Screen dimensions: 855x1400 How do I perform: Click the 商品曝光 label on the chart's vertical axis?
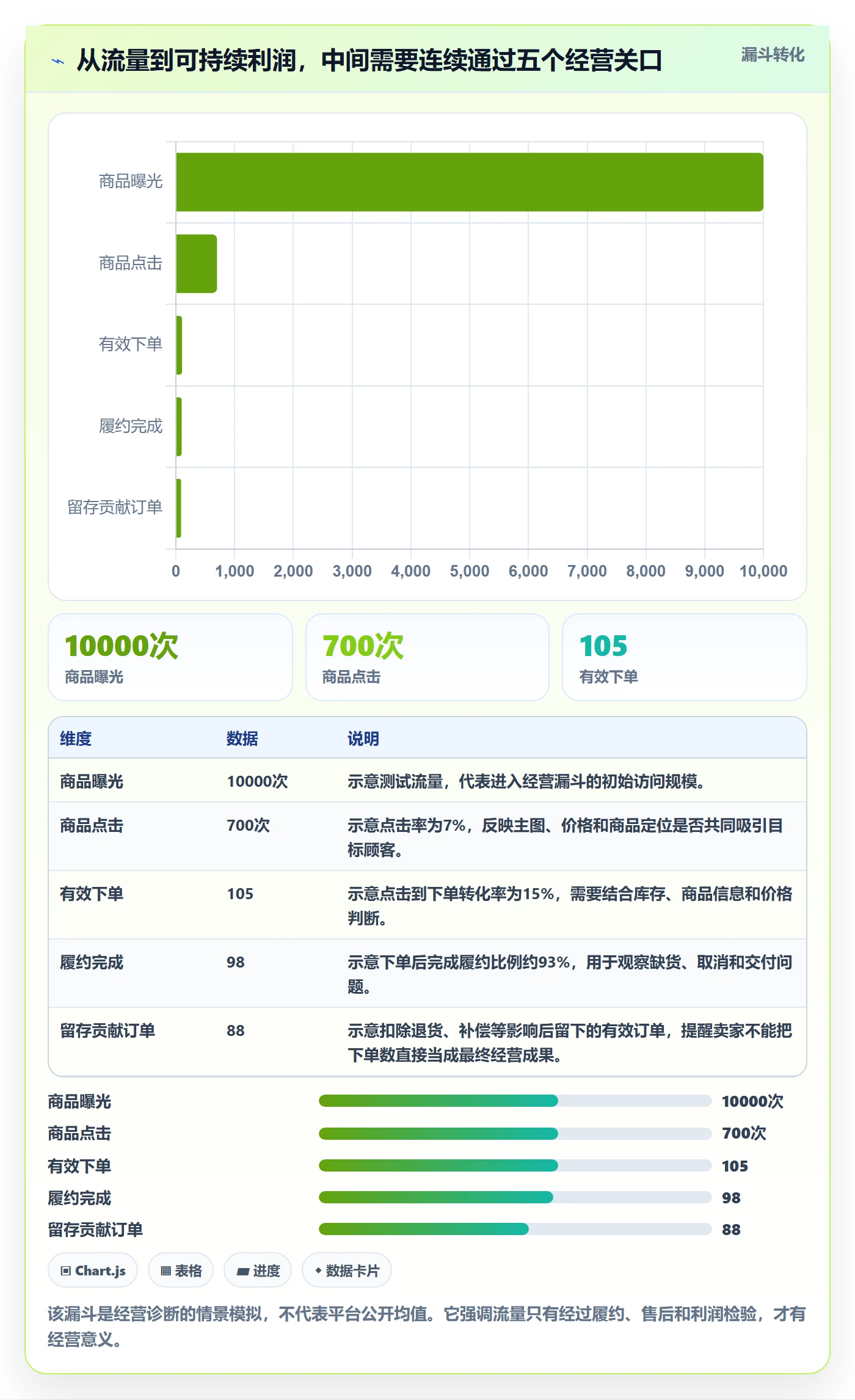(131, 181)
